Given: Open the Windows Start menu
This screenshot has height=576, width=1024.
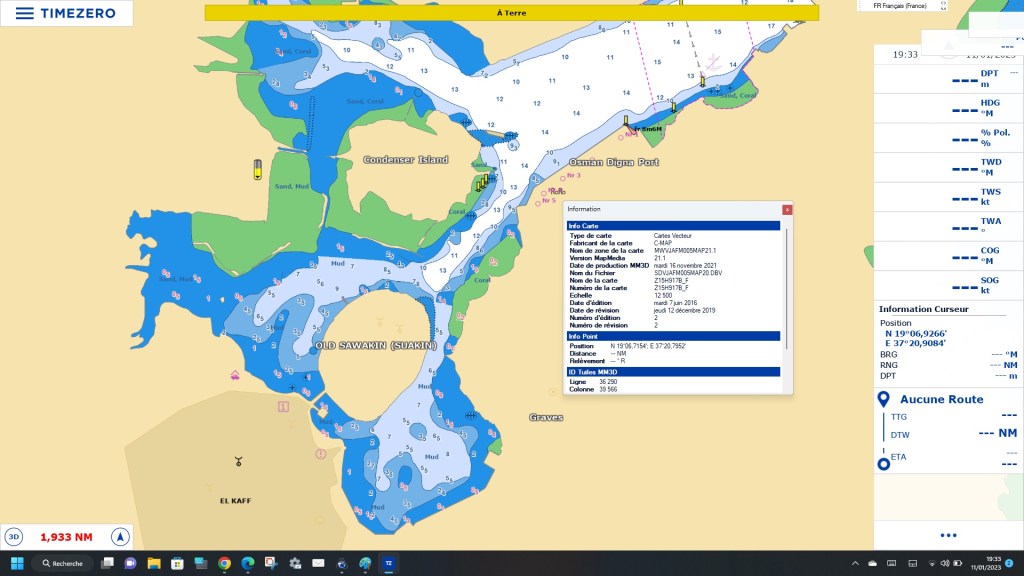Looking at the screenshot, I should click(16, 563).
